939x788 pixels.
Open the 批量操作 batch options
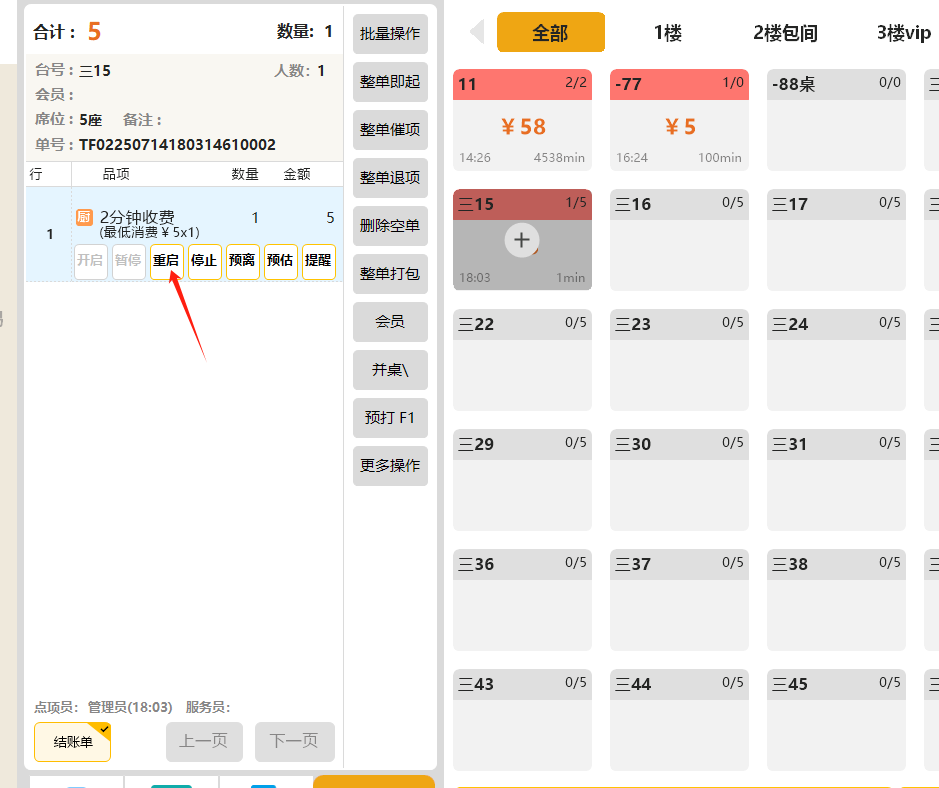[390, 34]
